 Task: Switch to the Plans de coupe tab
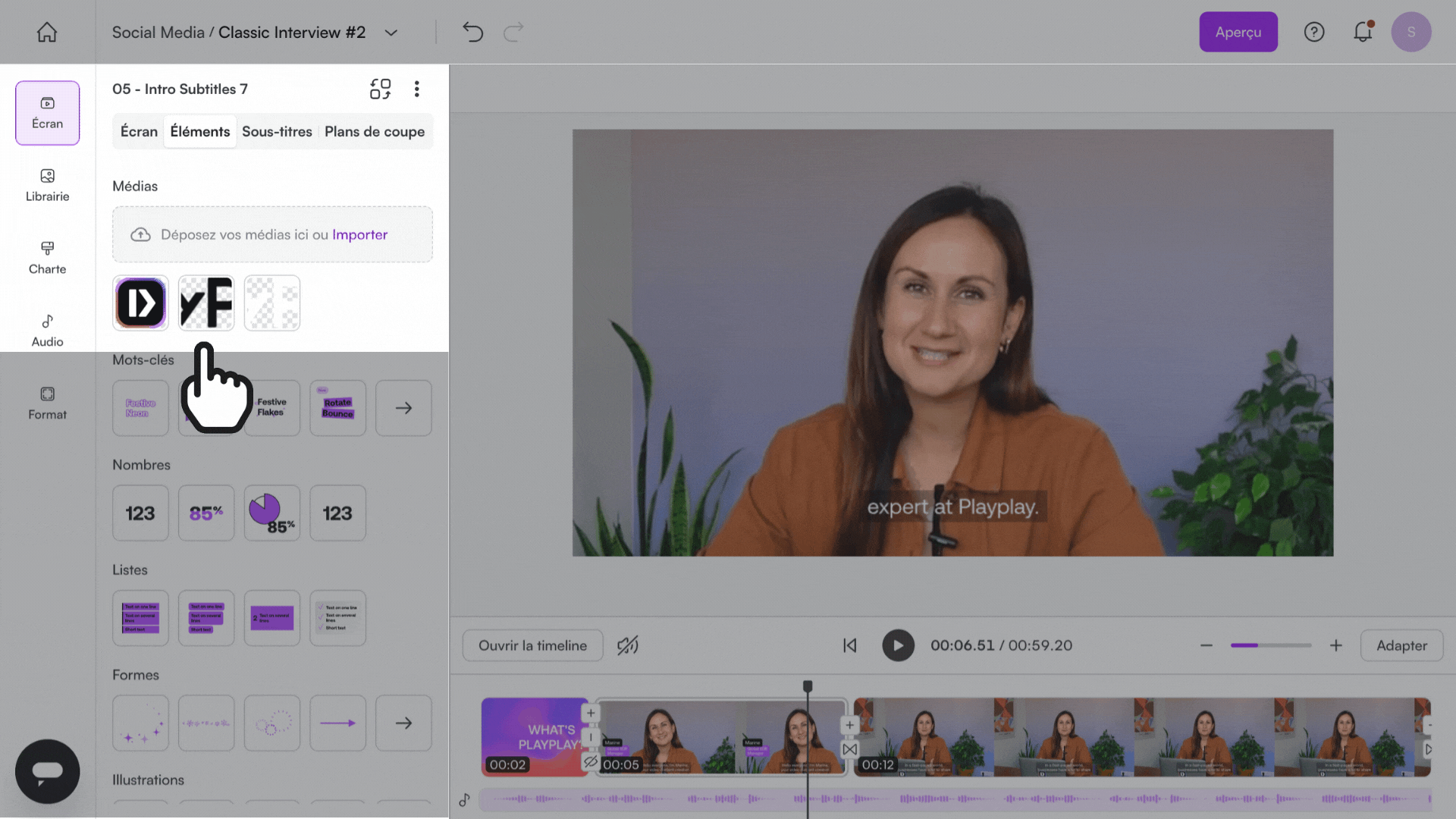[x=375, y=131]
